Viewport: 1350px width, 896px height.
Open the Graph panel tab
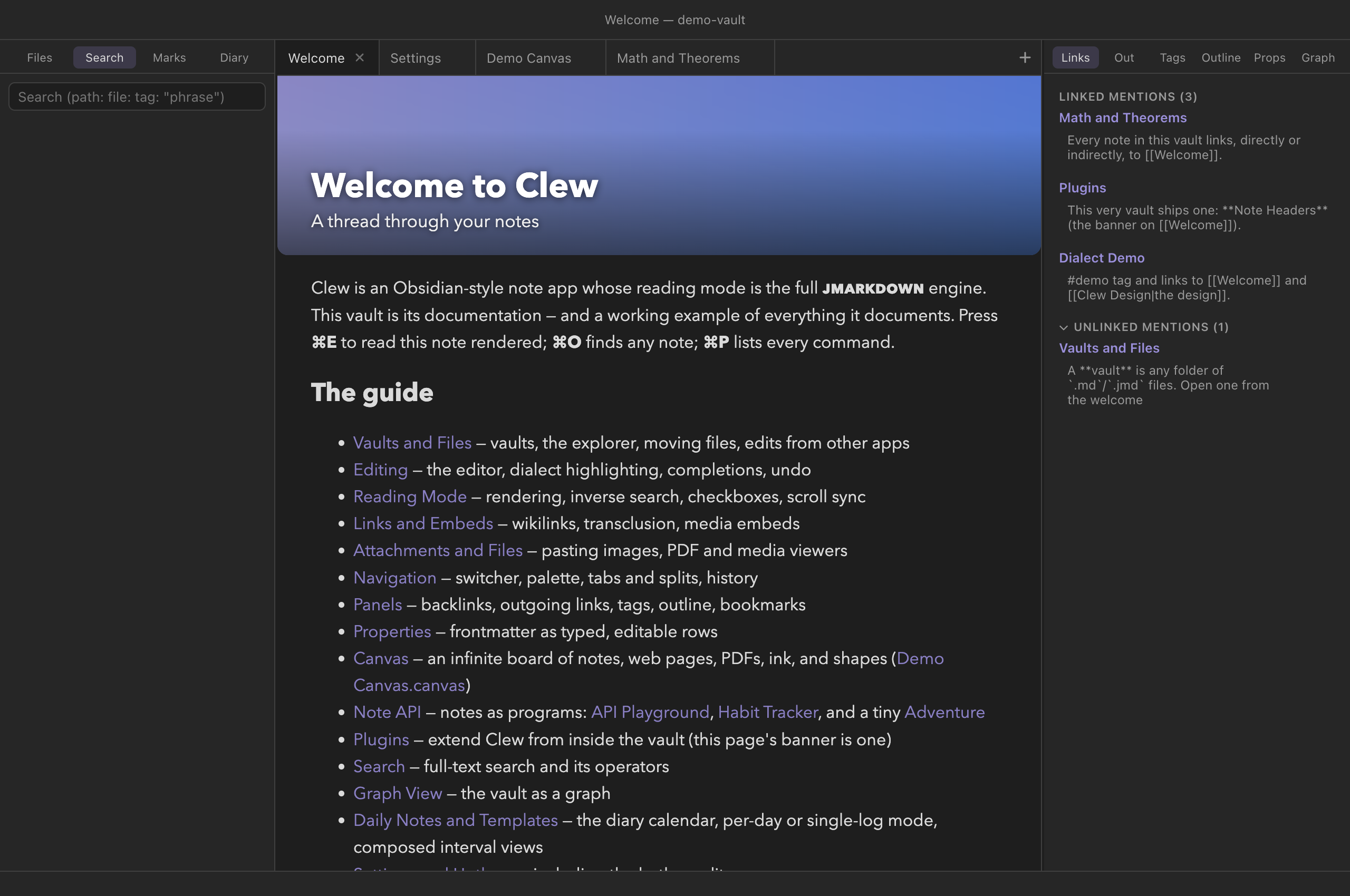click(x=1318, y=58)
